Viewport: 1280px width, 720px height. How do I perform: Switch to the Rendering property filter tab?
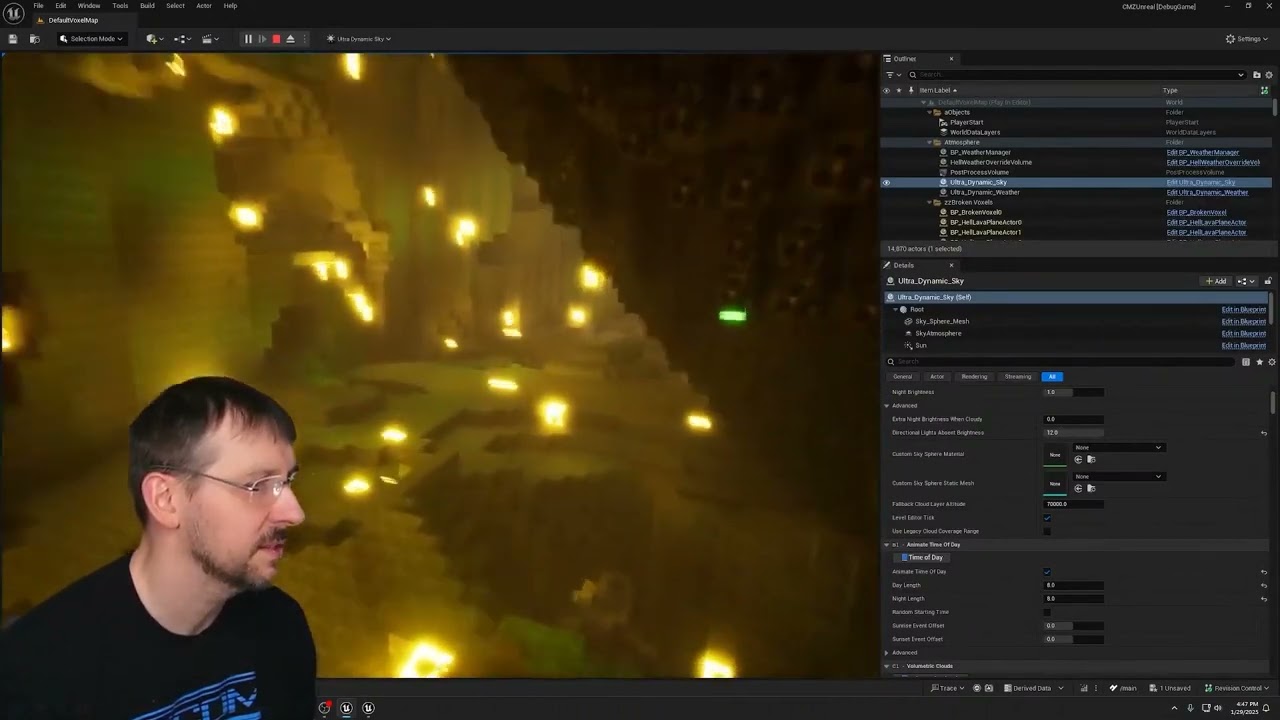click(974, 377)
